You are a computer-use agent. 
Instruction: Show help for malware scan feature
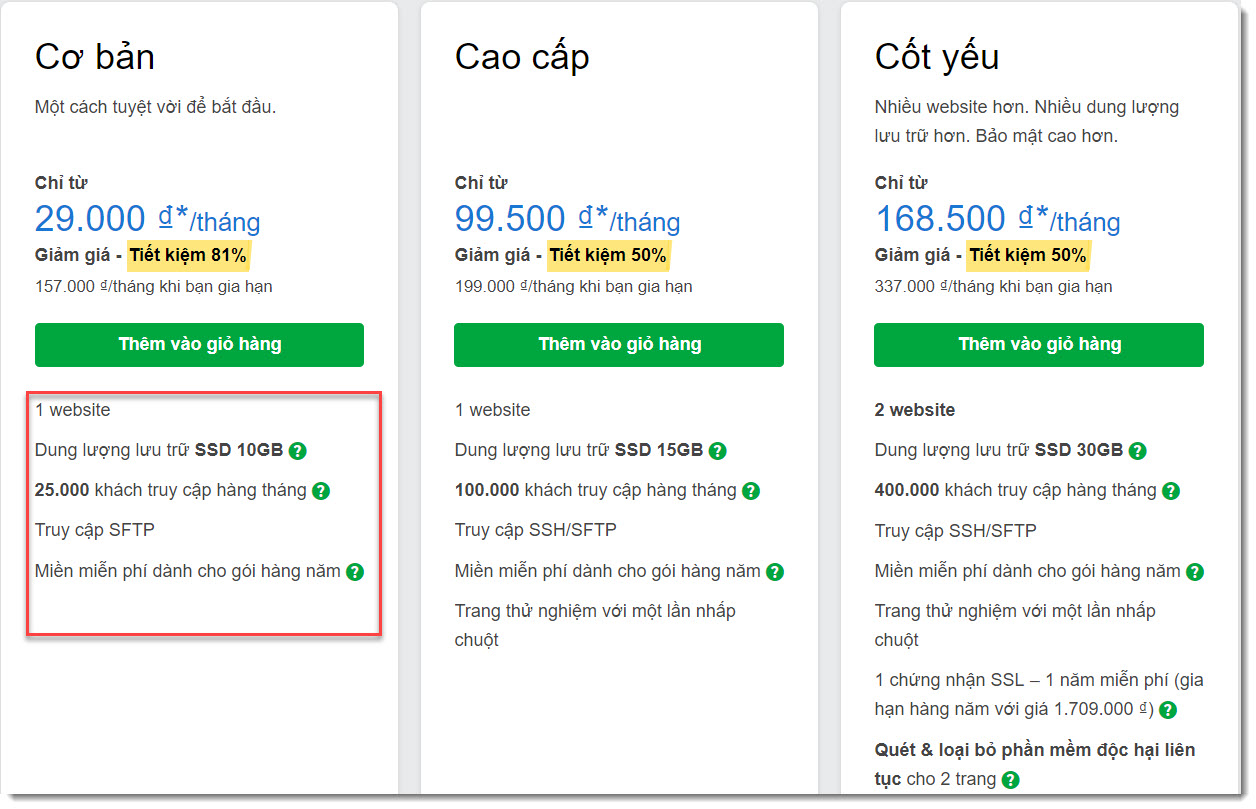1011,780
